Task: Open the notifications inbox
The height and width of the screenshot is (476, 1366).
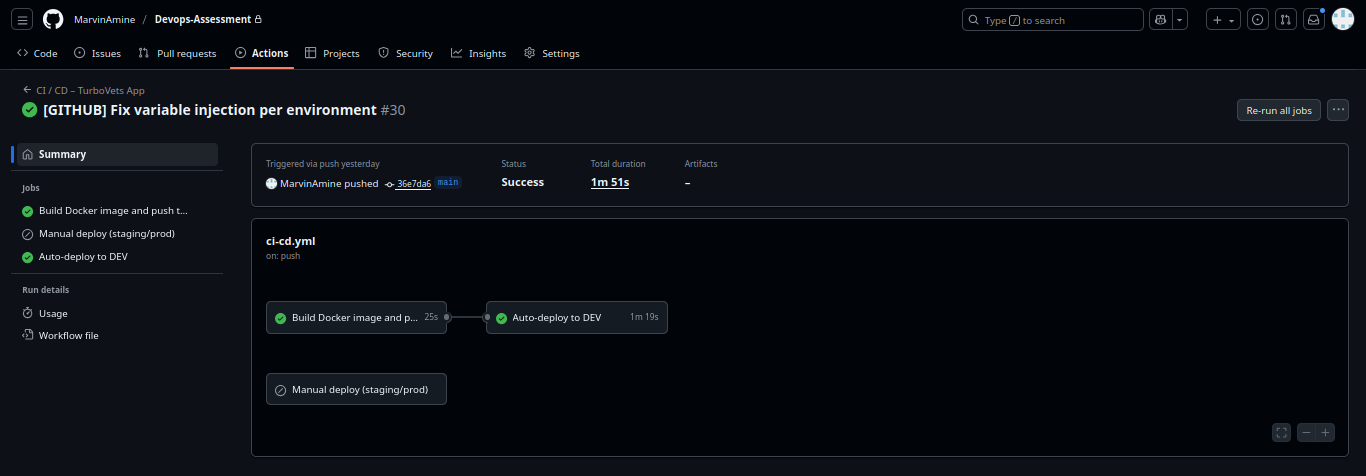Action: point(1315,20)
